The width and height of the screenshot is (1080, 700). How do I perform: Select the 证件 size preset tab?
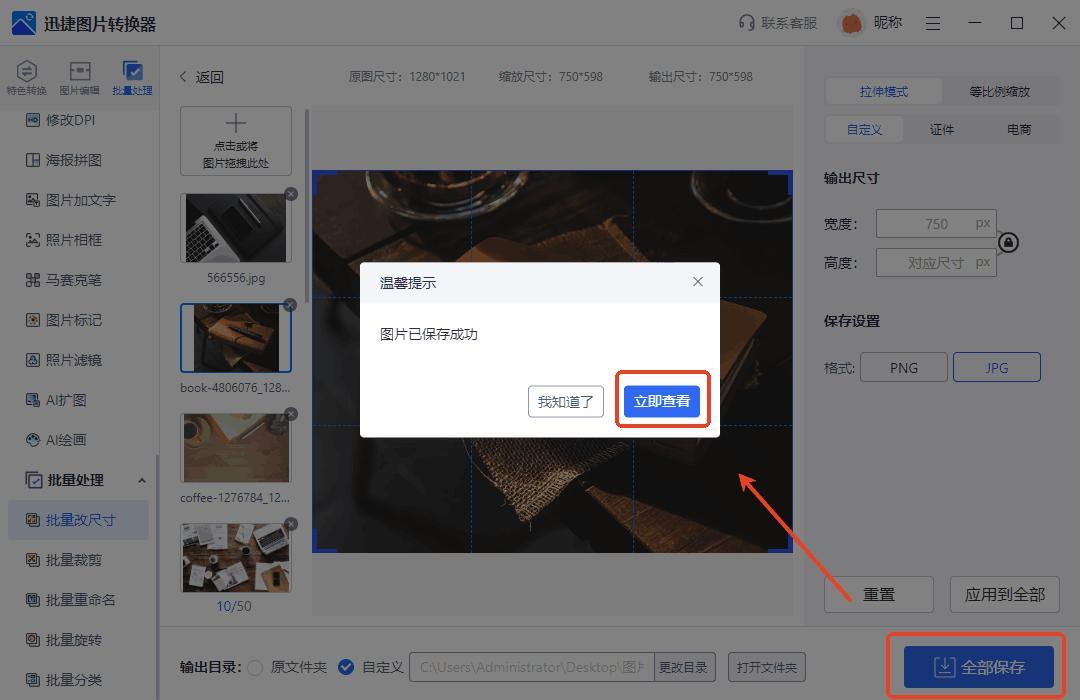[941, 129]
